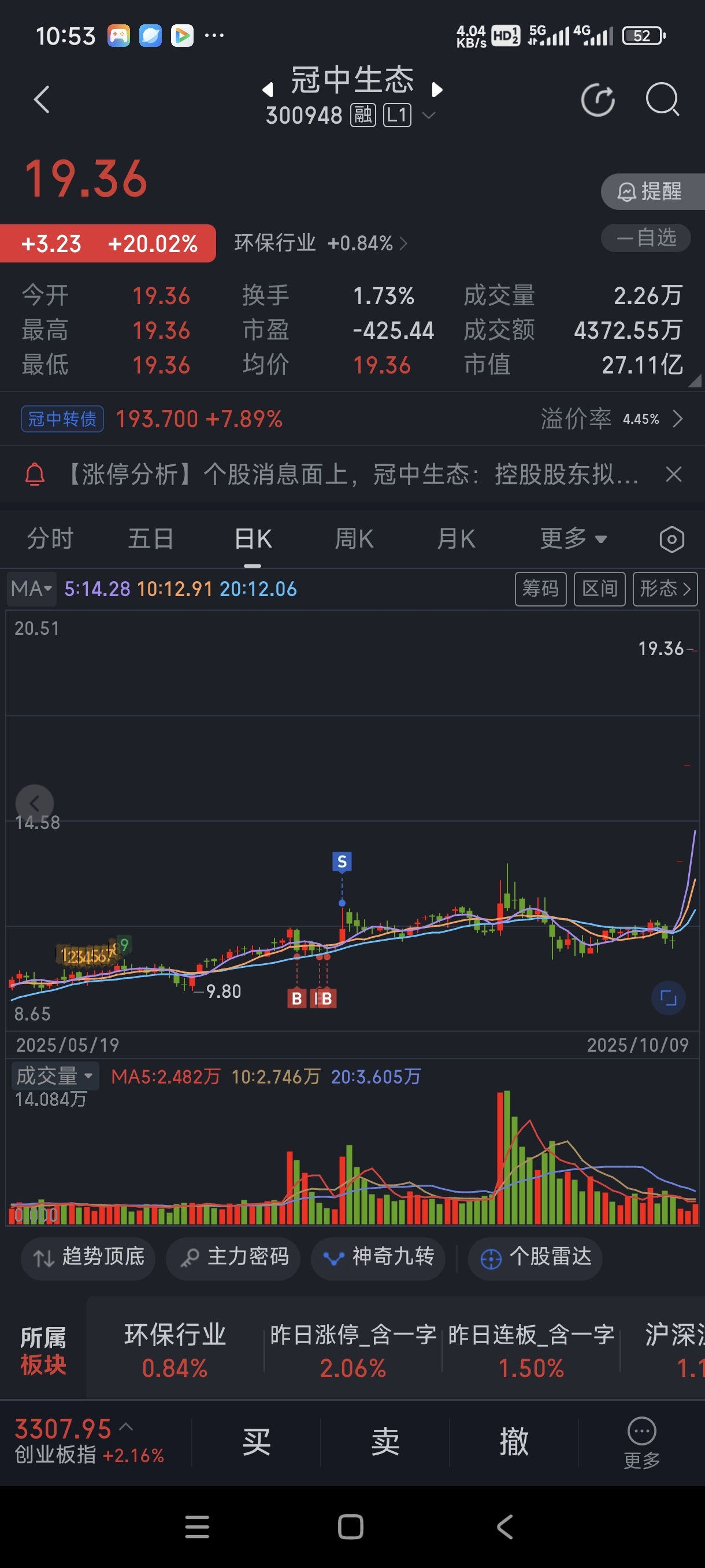Tap the 卖 sell button
This screenshot has height=1568, width=705.
point(385,1442)
